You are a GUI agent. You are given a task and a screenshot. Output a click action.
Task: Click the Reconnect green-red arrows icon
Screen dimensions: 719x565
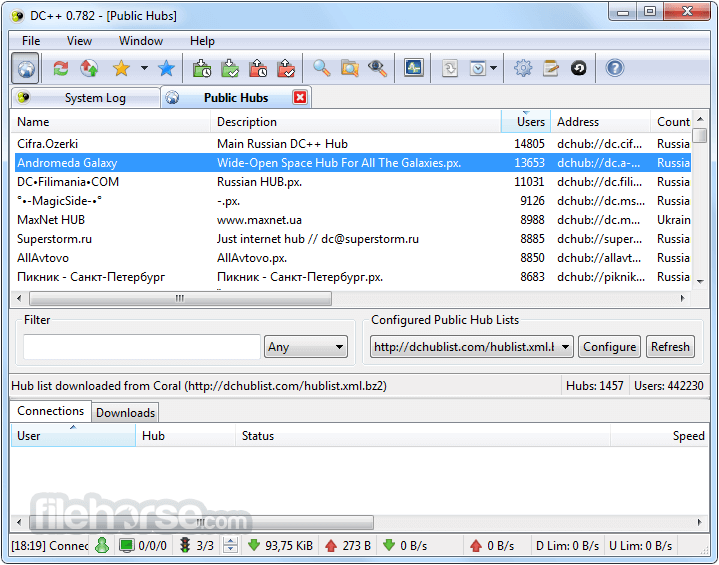(x=61, y=69)
